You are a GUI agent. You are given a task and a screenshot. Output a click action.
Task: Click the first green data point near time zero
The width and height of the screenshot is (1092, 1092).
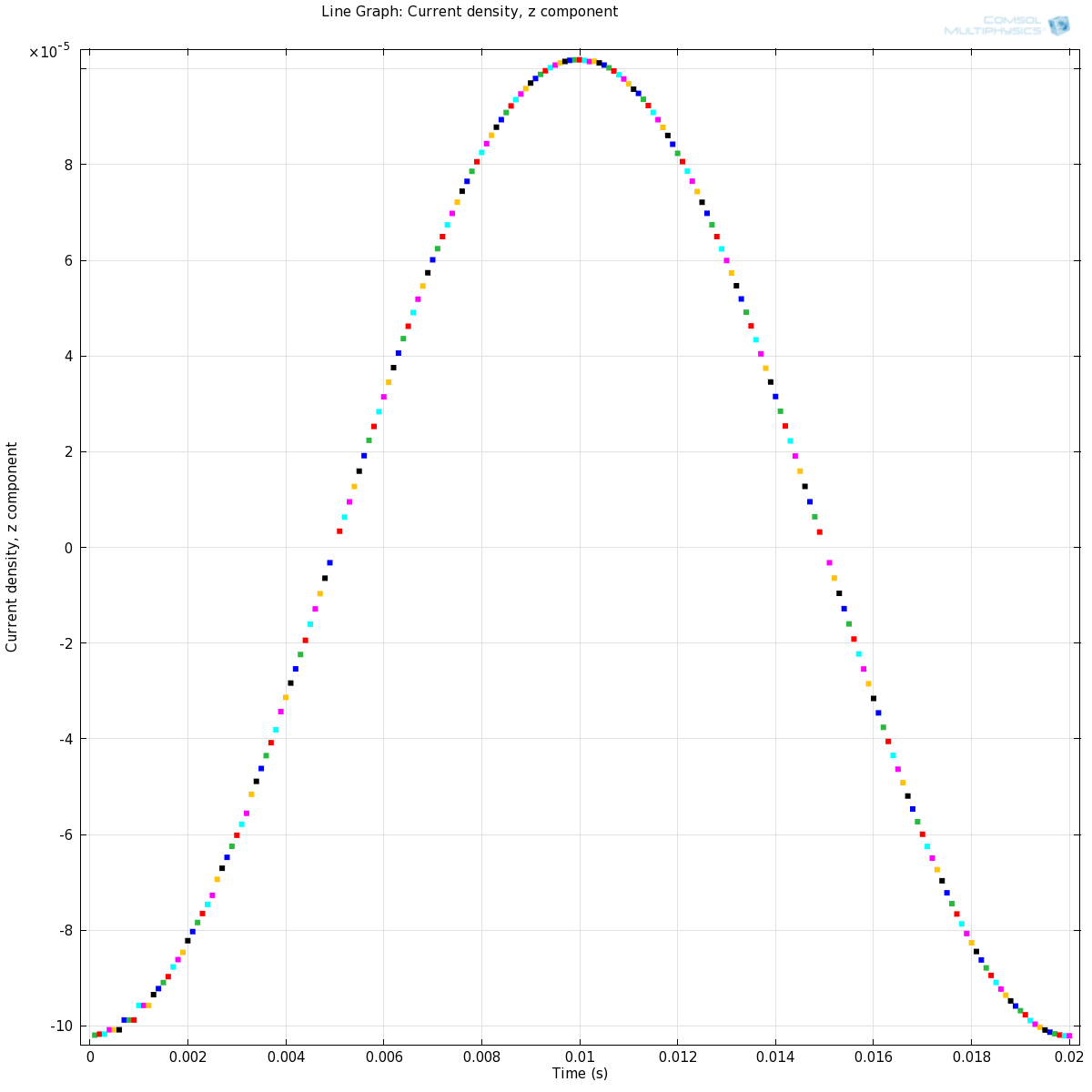tap(94, 1035)
